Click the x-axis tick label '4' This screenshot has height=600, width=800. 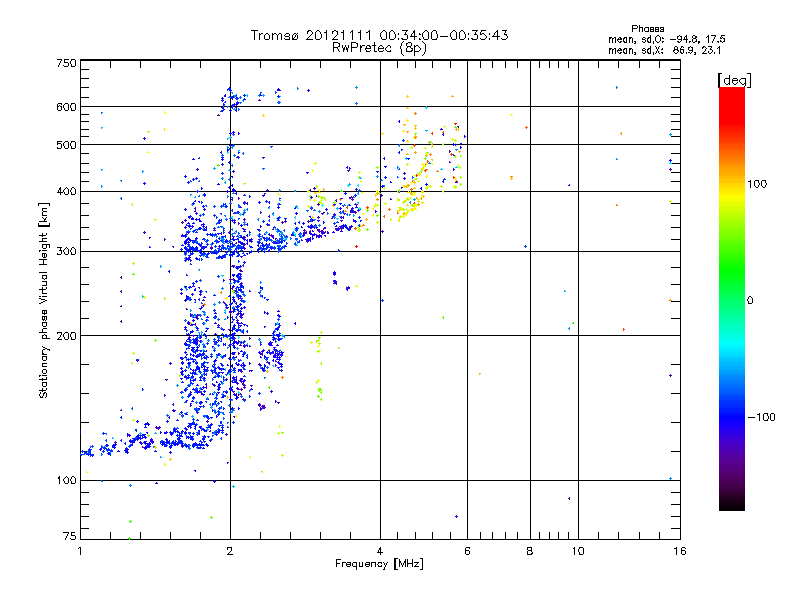380,551
